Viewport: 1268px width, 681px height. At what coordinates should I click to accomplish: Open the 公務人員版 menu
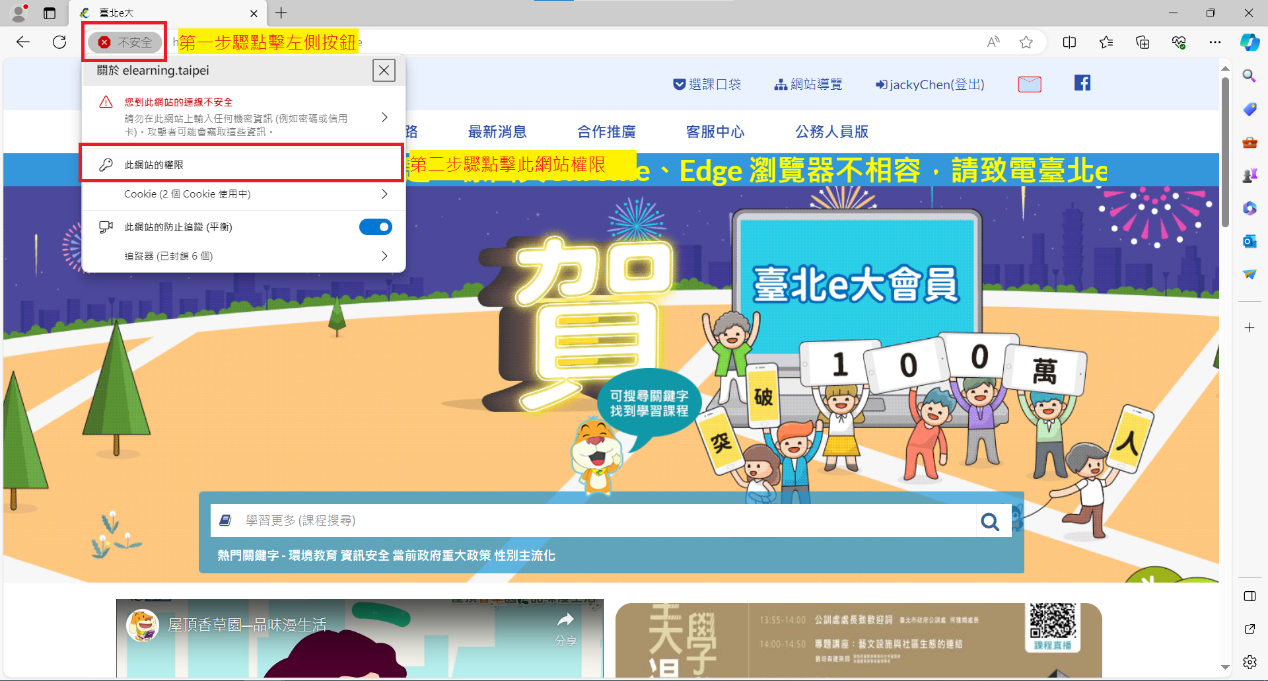pos(832,131)
